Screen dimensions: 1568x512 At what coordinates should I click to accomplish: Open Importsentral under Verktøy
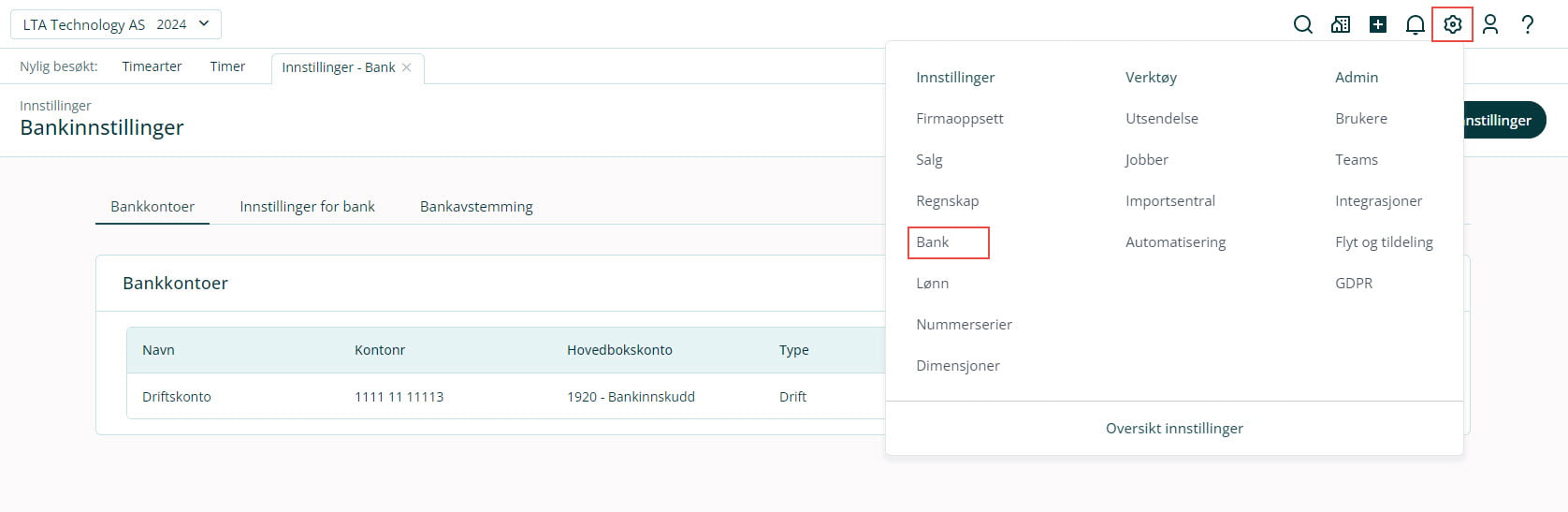point(1170,201)
